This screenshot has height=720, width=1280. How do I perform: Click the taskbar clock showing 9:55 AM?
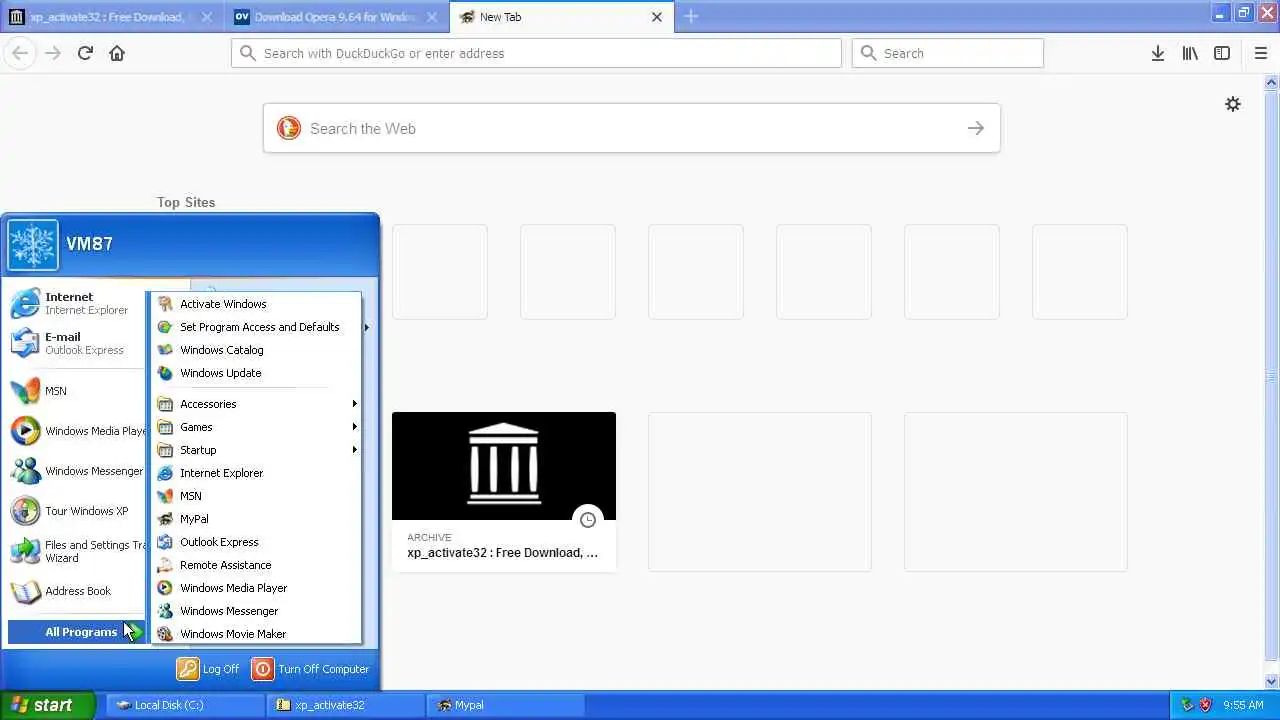click(x=1243, y=705)
